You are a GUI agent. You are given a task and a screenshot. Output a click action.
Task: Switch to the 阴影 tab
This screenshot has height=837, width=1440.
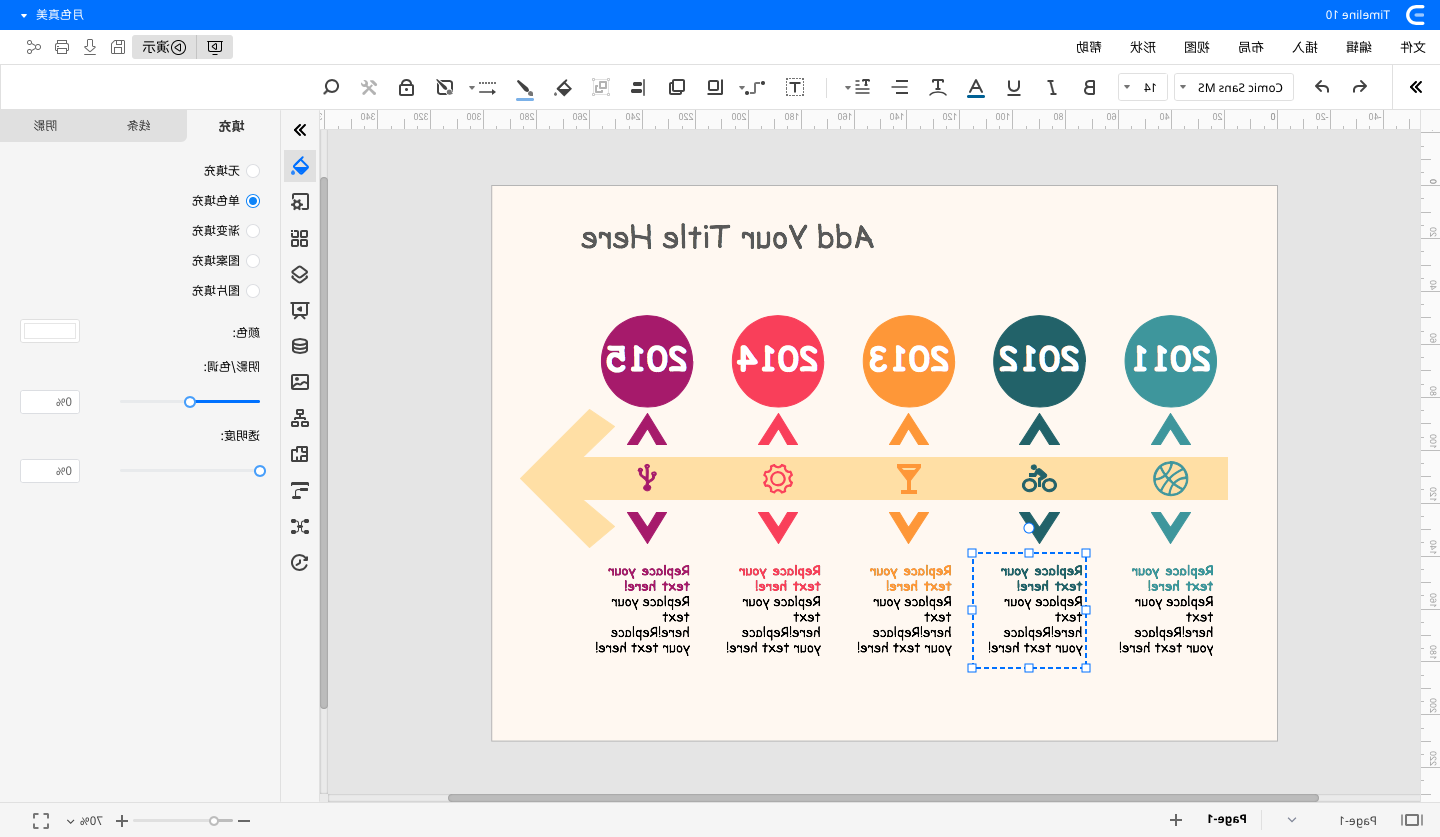(x=46, y=126)
